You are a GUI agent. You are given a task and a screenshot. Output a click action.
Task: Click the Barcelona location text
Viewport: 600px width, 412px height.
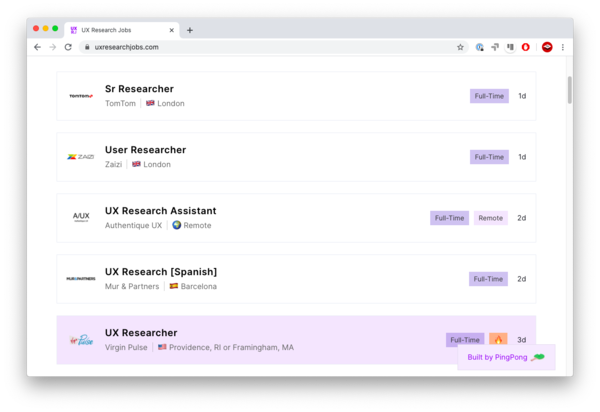[x=199, y=287]
